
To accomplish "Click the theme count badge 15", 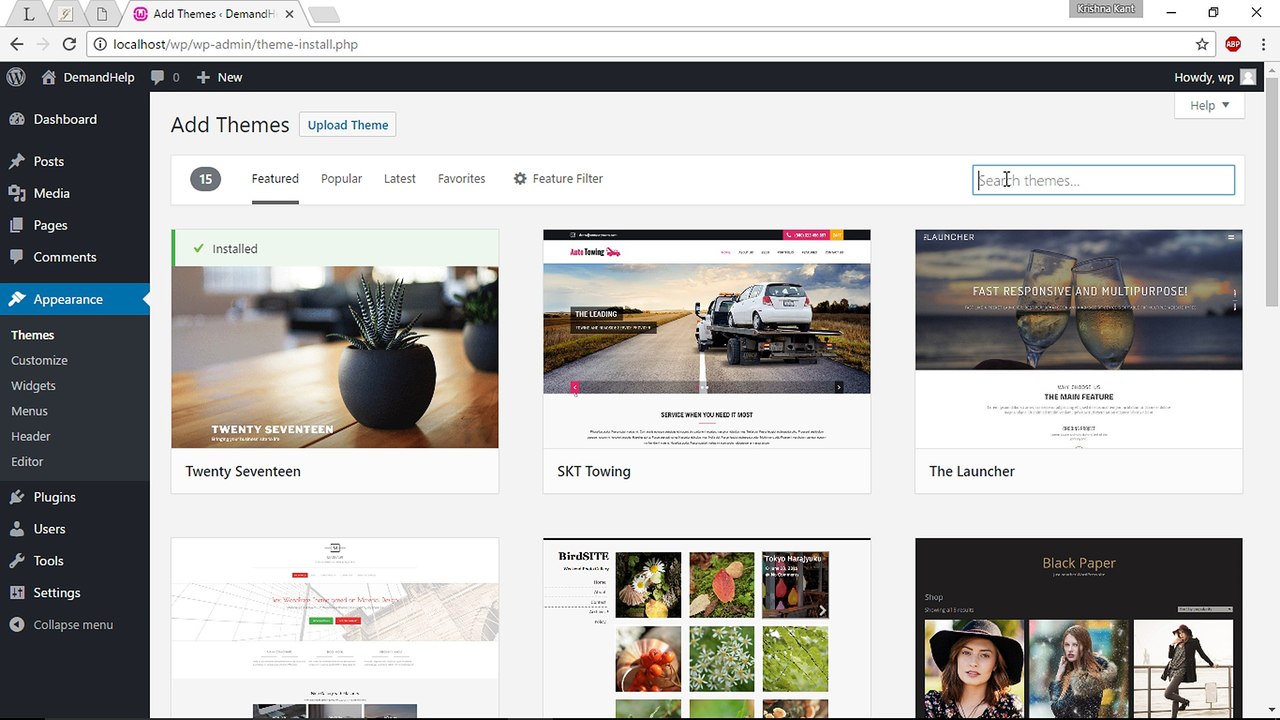I will 205,179.
